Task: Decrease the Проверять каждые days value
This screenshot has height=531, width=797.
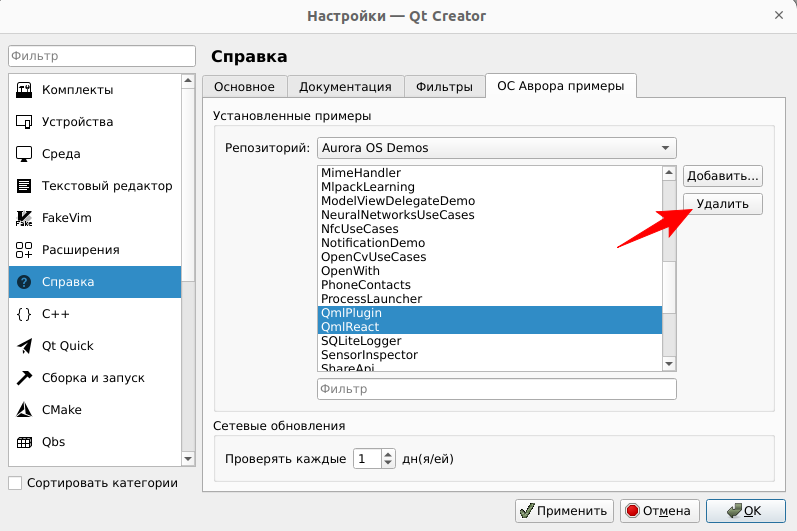Action: click(x=388, y=463)
